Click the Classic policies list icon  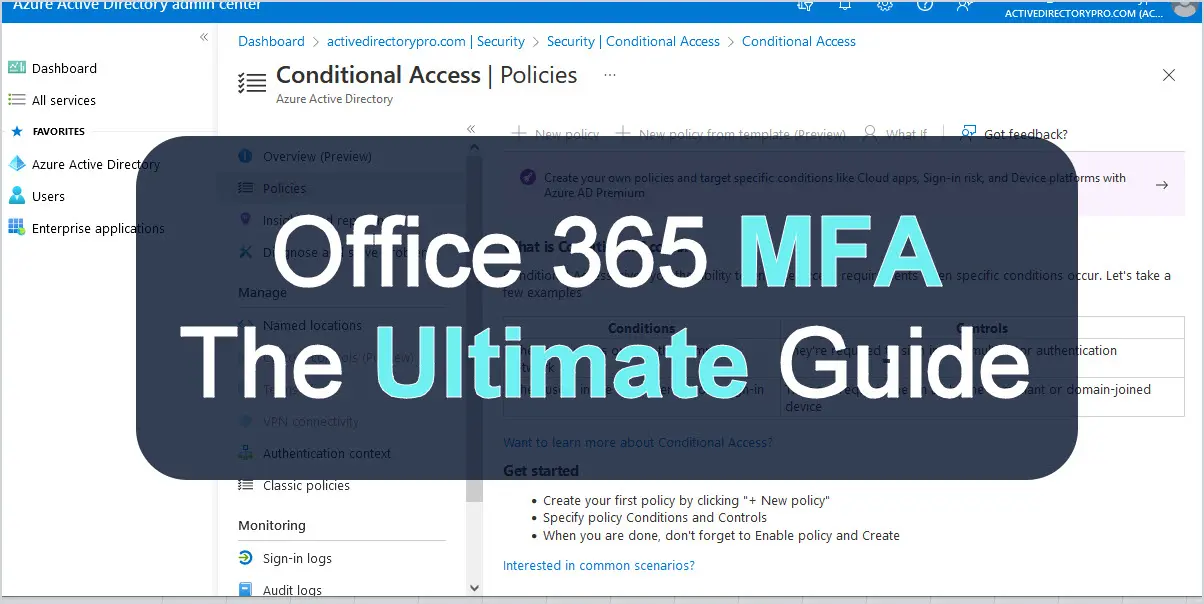pyautogui.click(x=246, y=485)
